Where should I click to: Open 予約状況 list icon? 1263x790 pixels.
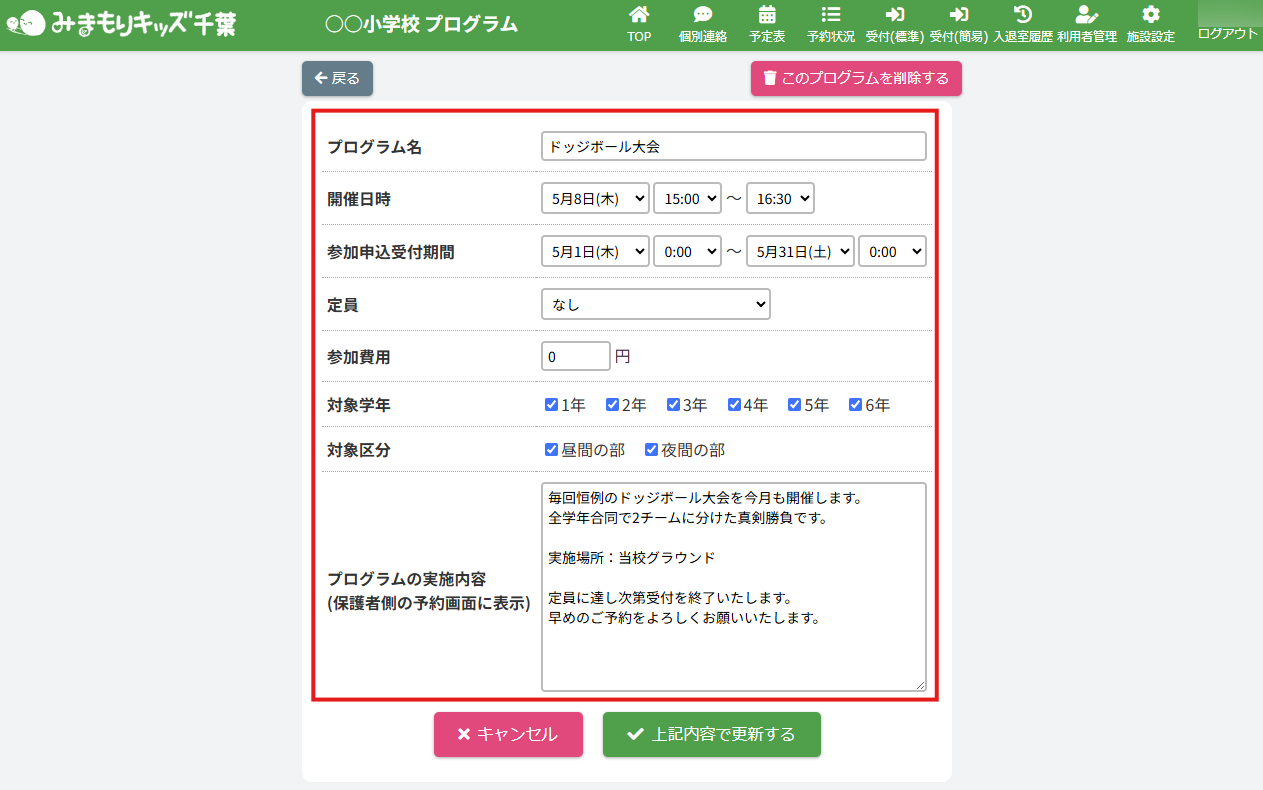830,15
